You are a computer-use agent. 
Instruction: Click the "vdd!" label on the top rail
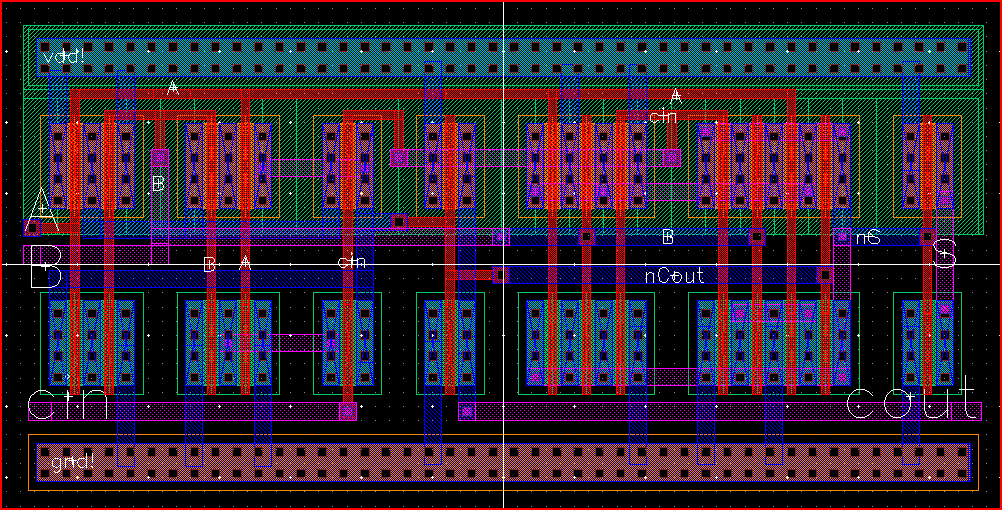64,56
